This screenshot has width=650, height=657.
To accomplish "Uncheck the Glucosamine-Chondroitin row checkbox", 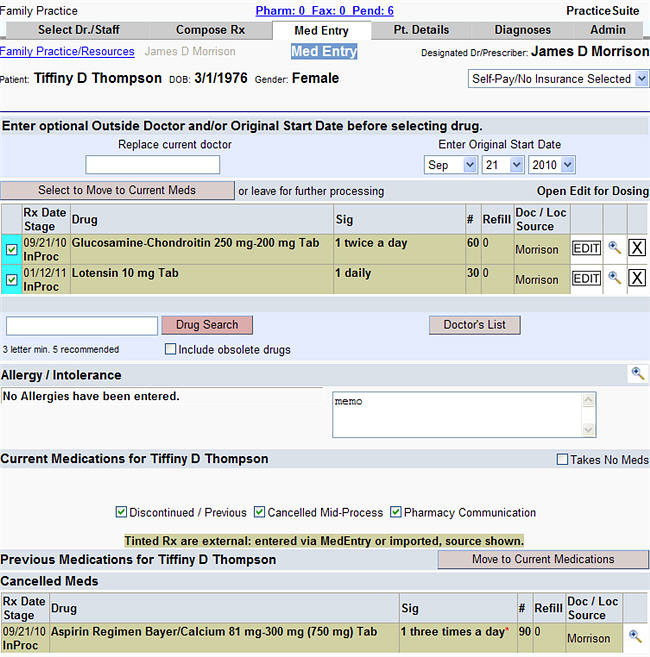I will [x=11, y=249].
